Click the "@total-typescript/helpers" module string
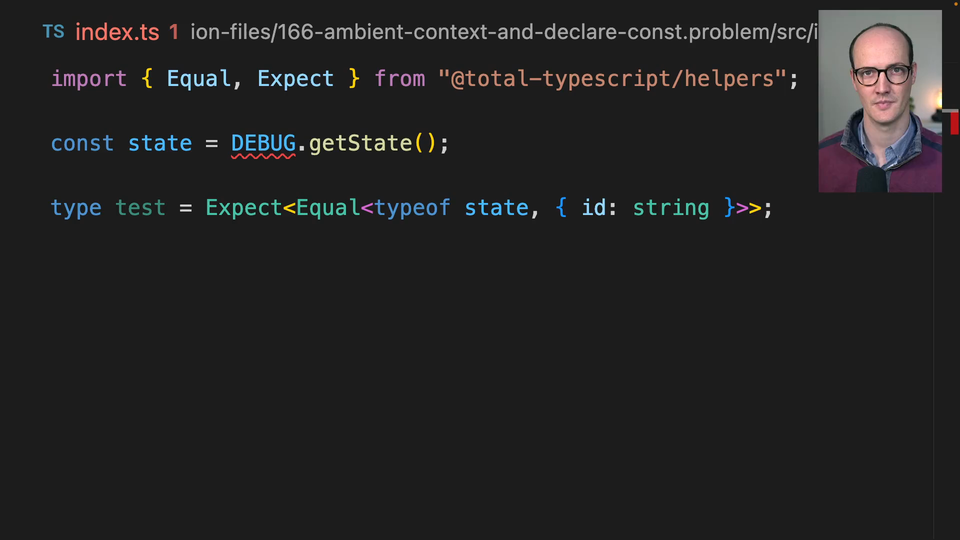 [x=612, y=78]
